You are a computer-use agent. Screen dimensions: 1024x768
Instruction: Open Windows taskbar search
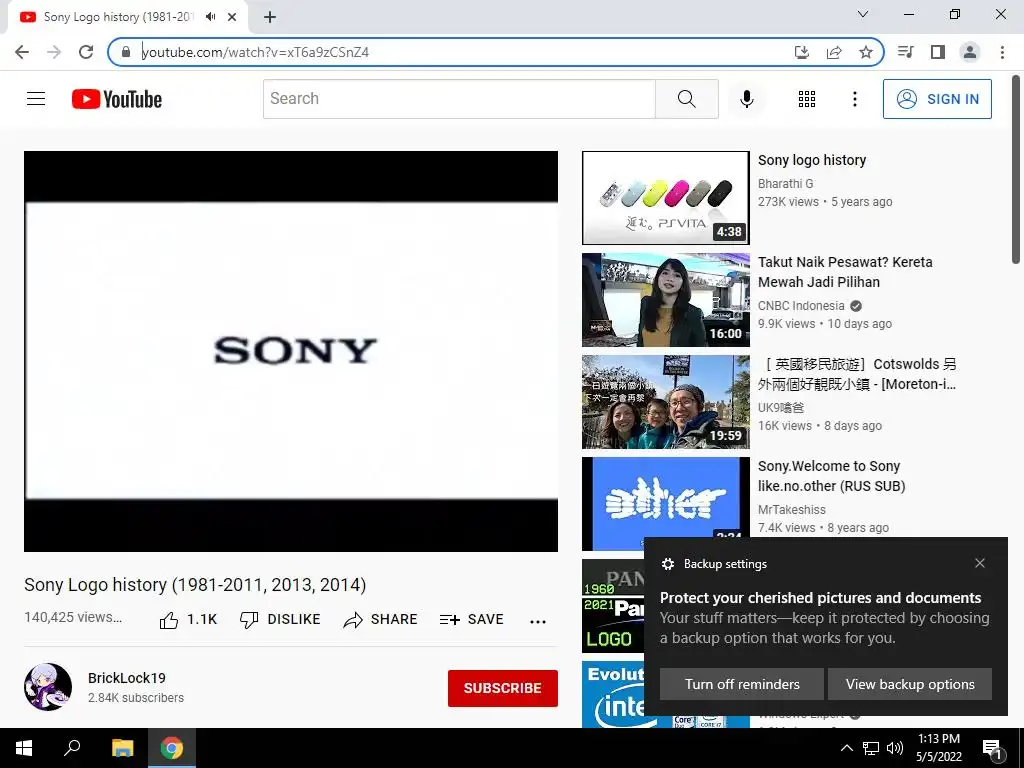coord(72,748)
